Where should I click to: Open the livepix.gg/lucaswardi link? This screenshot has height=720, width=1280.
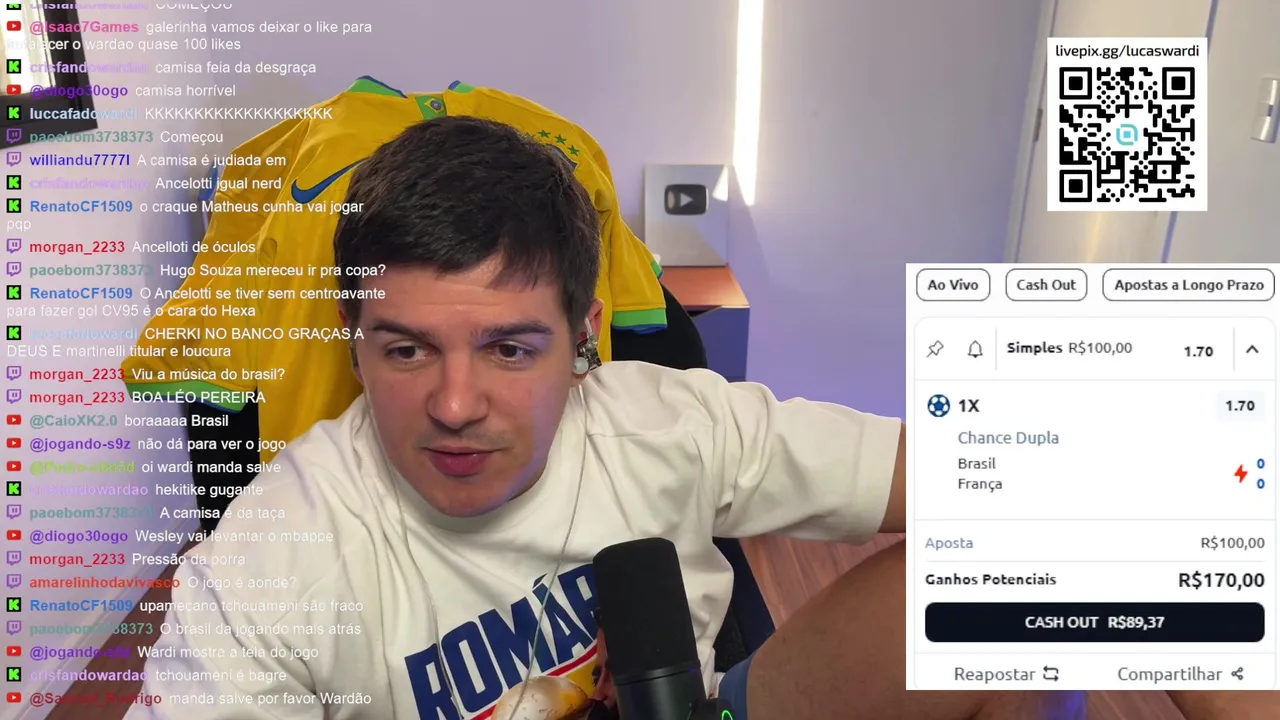1127,51
